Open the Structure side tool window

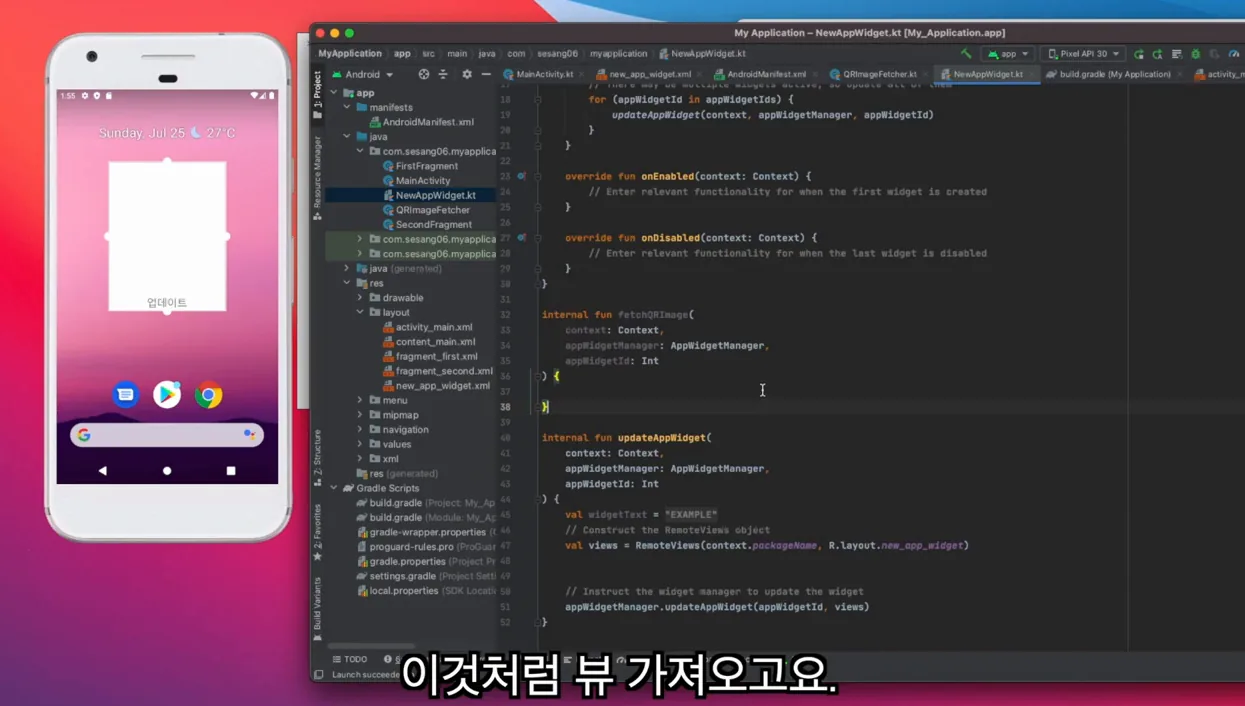(318, 458)
